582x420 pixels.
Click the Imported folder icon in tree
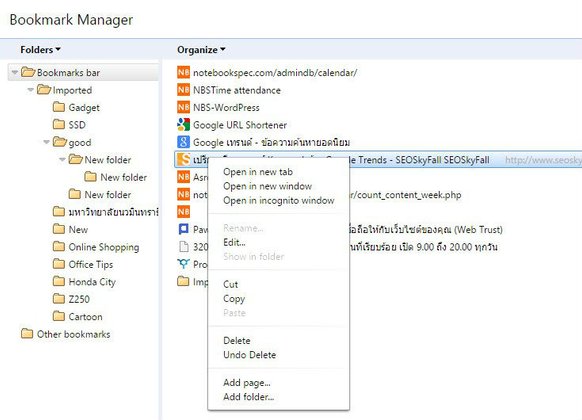coord(44,89)
